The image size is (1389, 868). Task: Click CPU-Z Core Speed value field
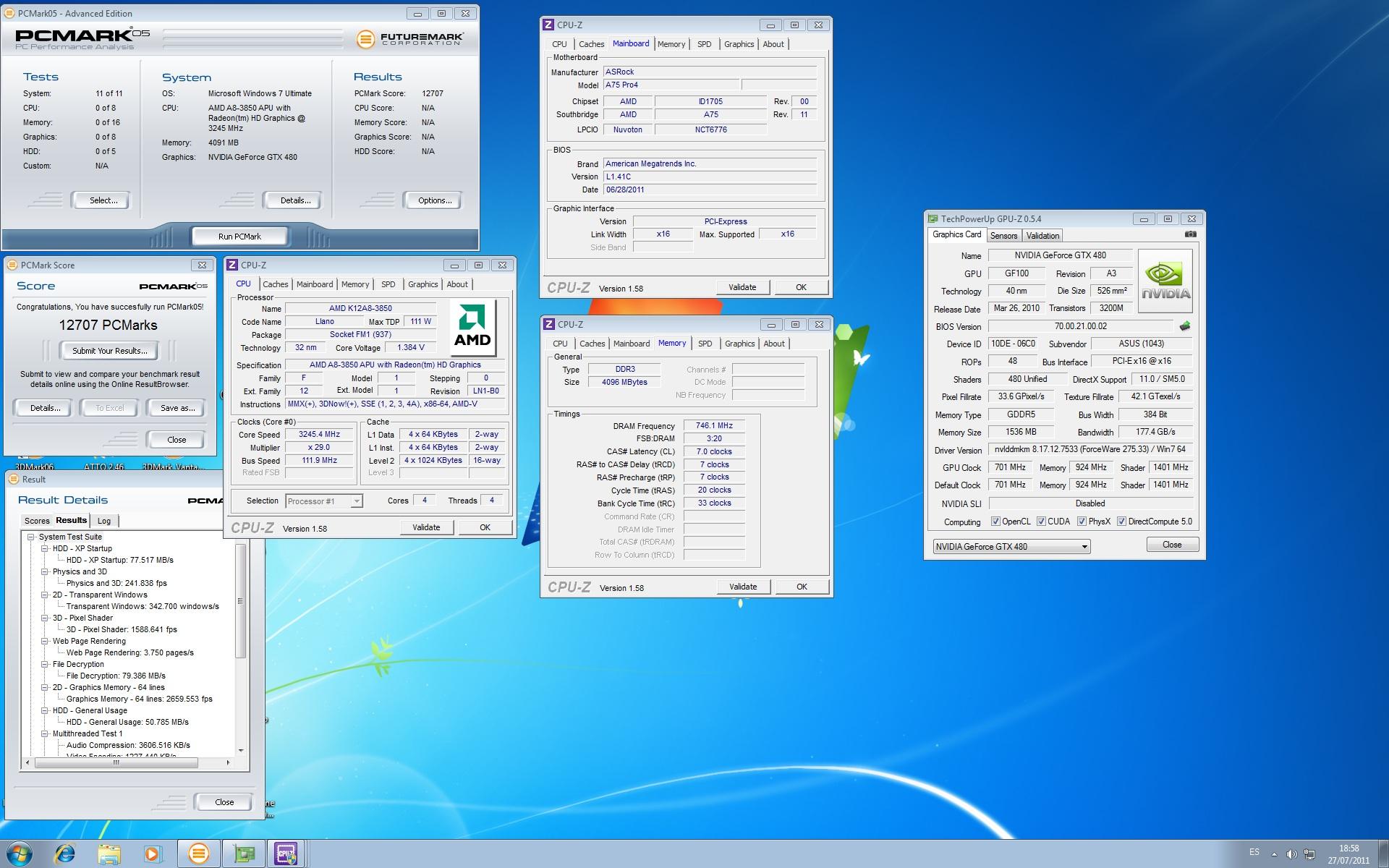pos(319,435)
